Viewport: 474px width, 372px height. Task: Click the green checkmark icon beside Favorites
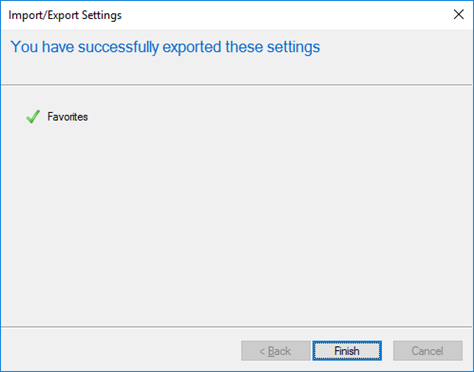(33, 117)
